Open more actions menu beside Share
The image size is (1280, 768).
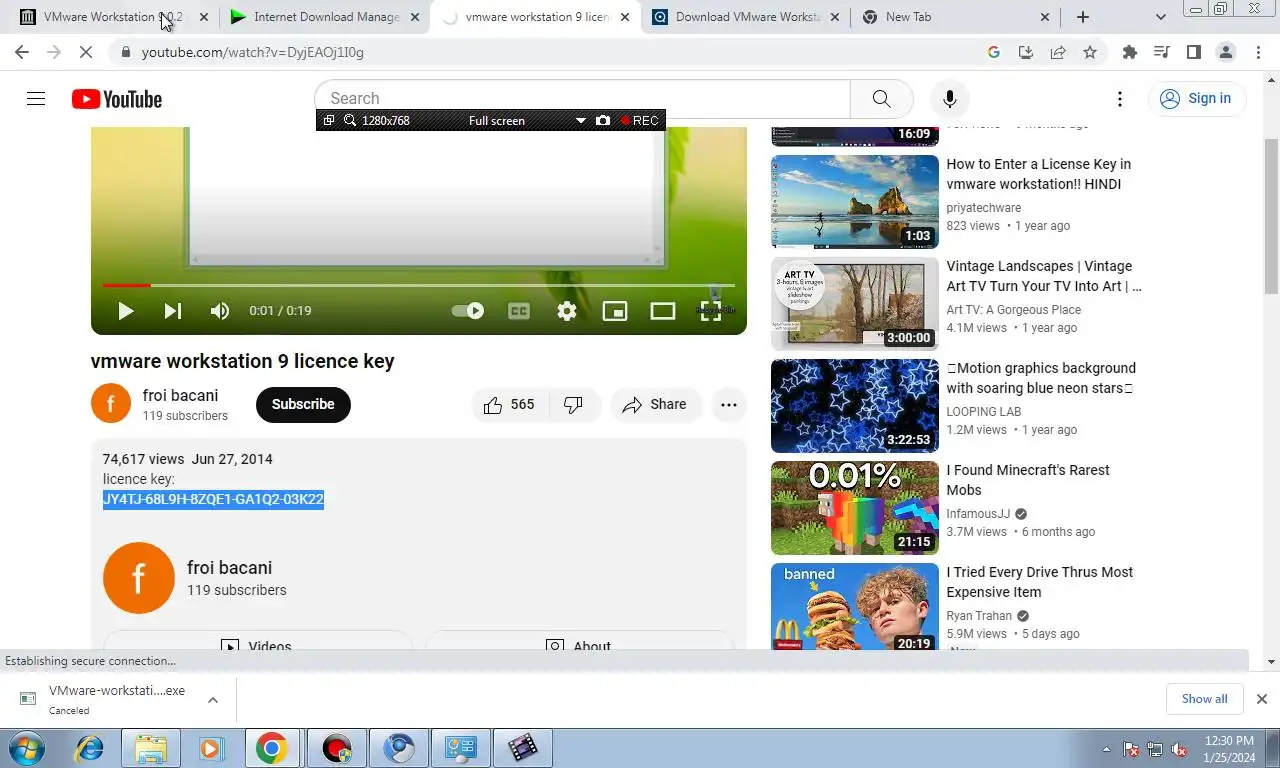tap(729, 405)
